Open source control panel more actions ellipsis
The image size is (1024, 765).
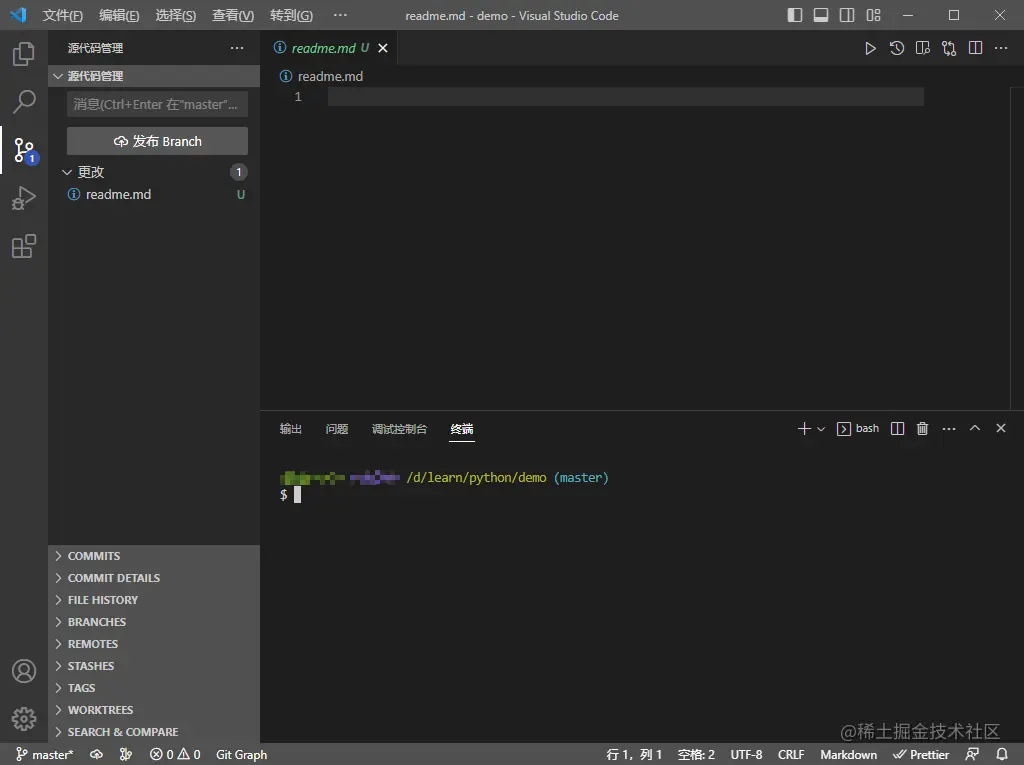tap(237, 48)
